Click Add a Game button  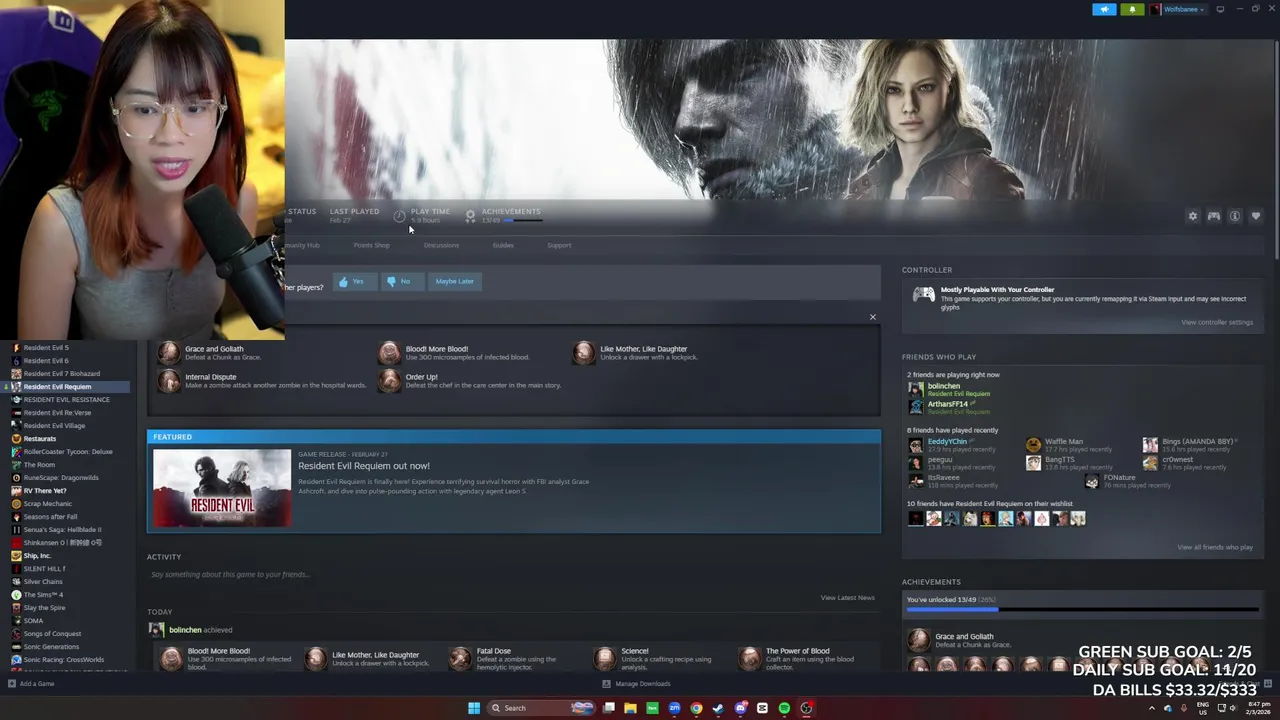click(31, 684)
